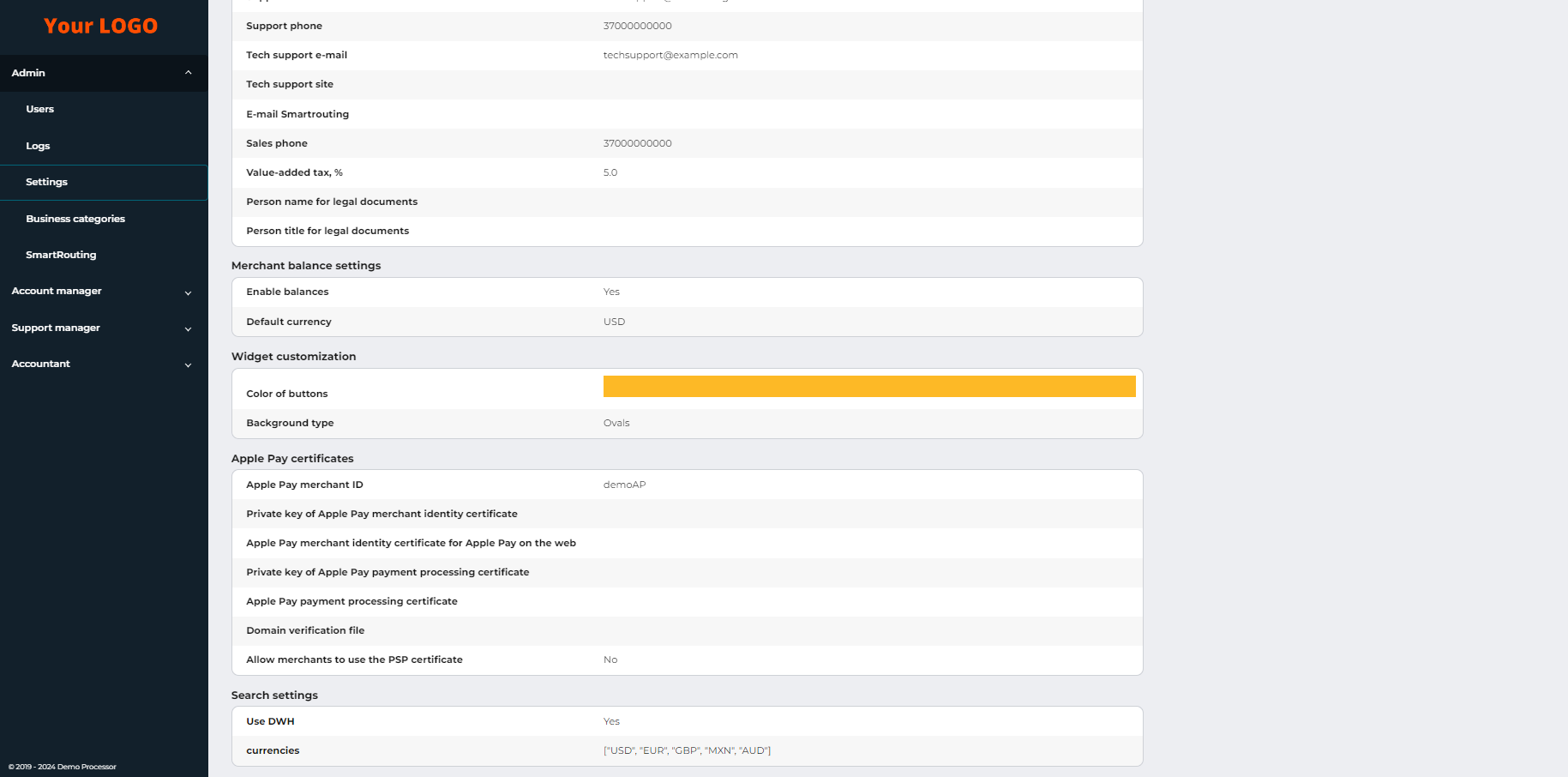
Task: Open the SmartRouting page
Action: pyautogui.click(x=61, y=255)
